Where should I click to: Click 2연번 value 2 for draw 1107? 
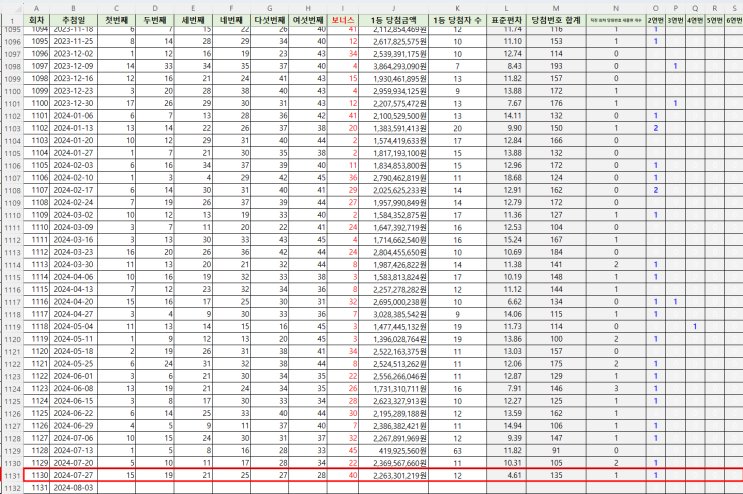point(656,190)
